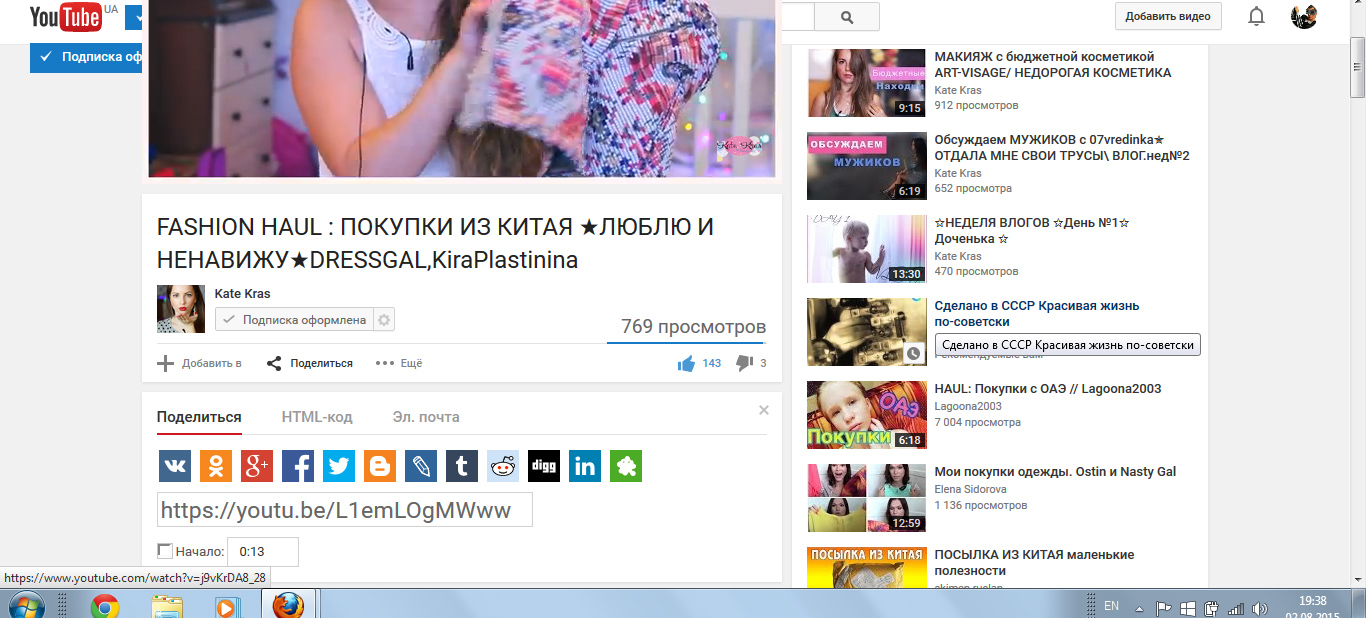
Task: Open video Обсуждаем МУЖИКОВ с 07vredinka
Action: coord(1062,148)
